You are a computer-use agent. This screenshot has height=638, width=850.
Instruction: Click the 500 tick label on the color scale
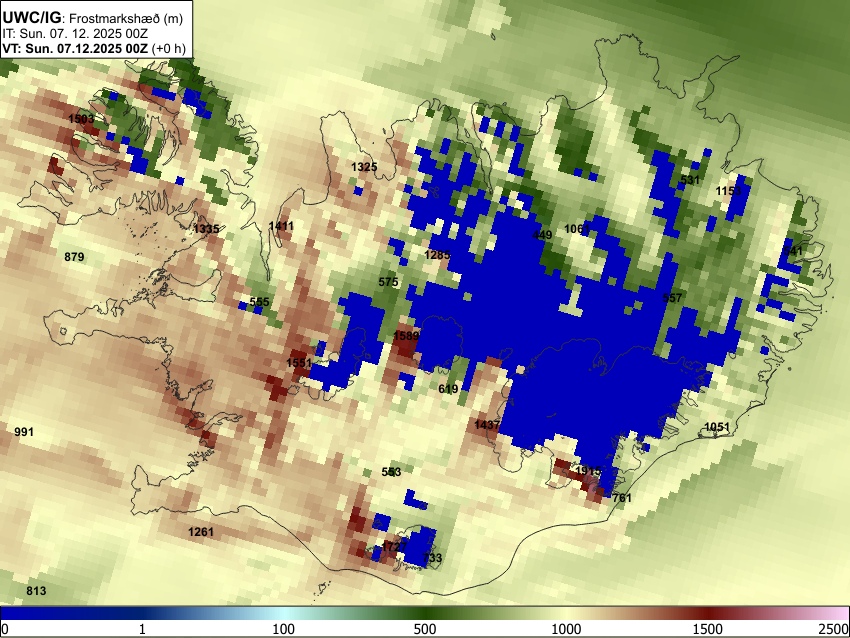[425, 629]
